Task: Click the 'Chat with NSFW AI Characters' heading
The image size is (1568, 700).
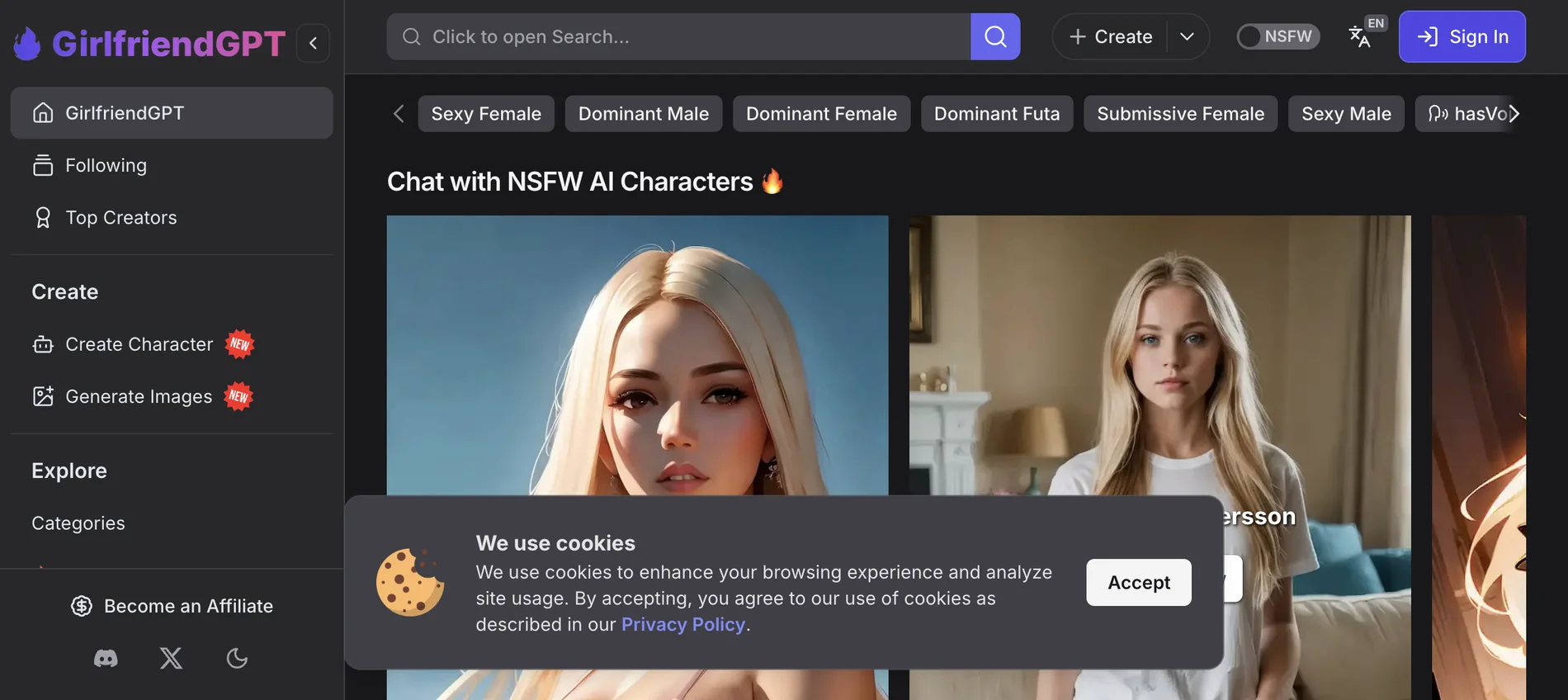Action: pos(570,182)
